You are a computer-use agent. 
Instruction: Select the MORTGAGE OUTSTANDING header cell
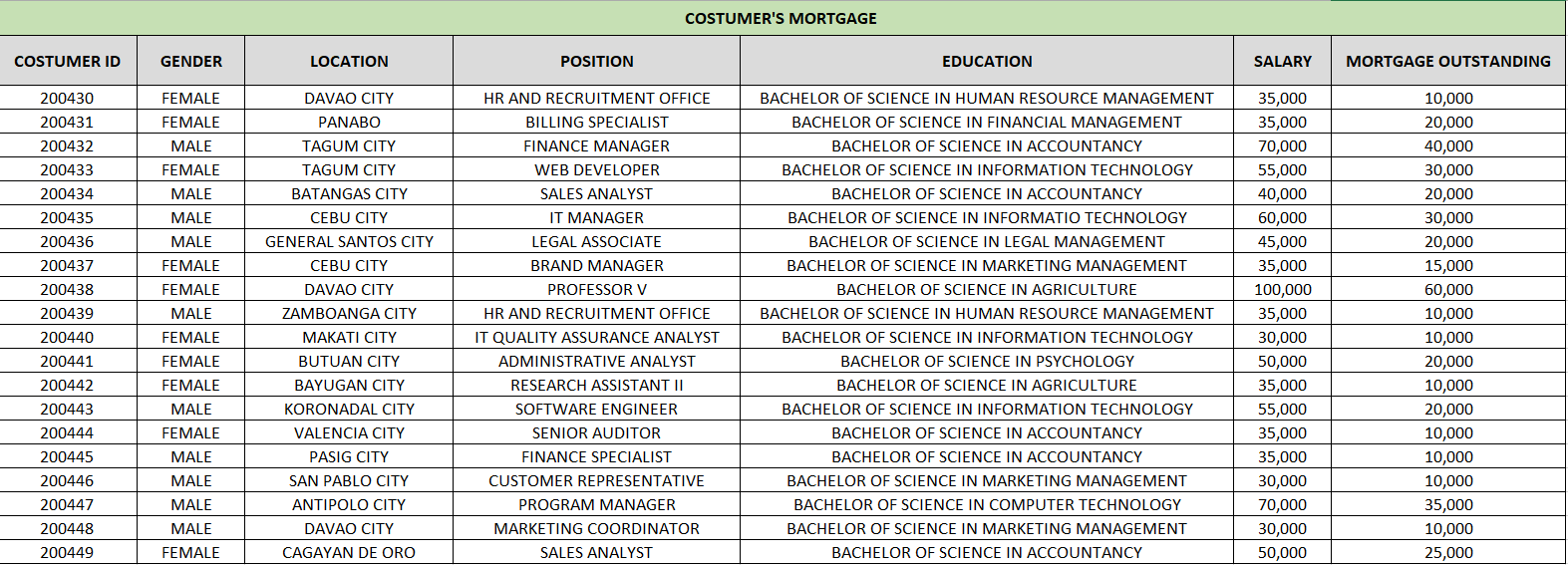(x=1447, y=61)
